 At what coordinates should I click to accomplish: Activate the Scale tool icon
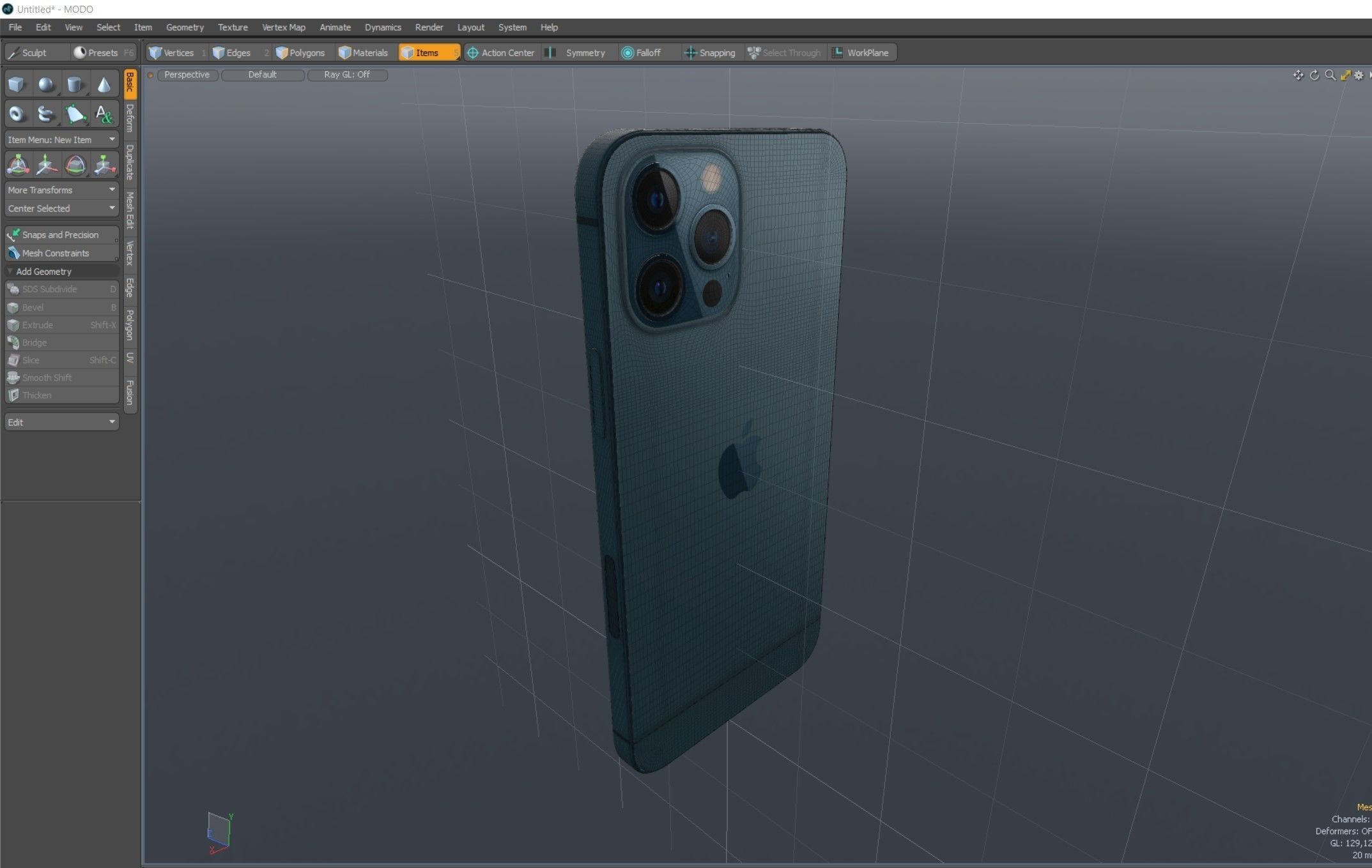104,165
